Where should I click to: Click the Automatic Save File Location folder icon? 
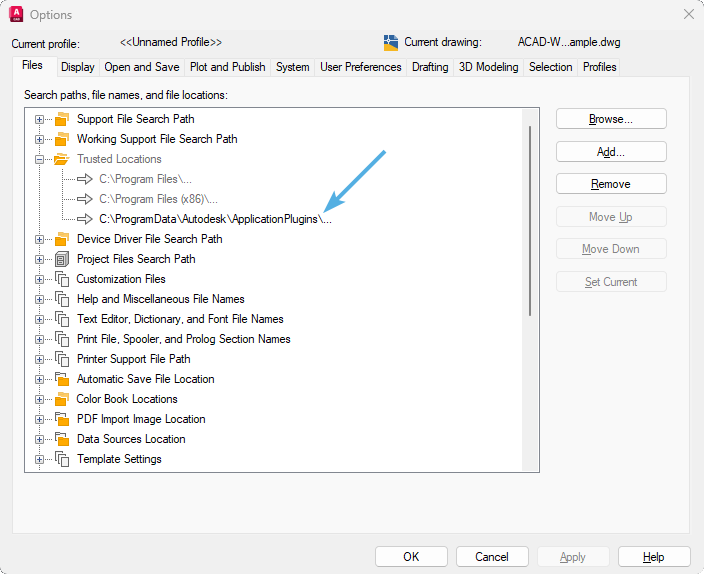point(62,379)
